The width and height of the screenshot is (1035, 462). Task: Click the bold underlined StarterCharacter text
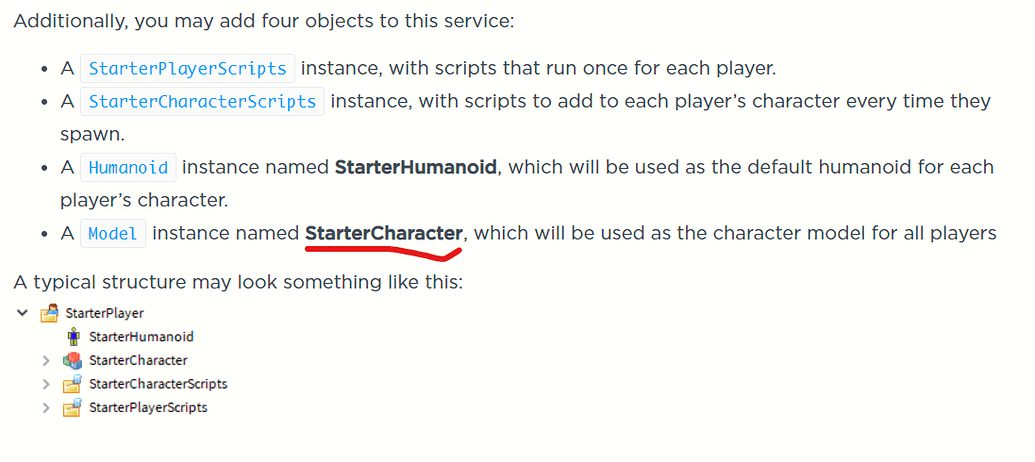[384, 234]
